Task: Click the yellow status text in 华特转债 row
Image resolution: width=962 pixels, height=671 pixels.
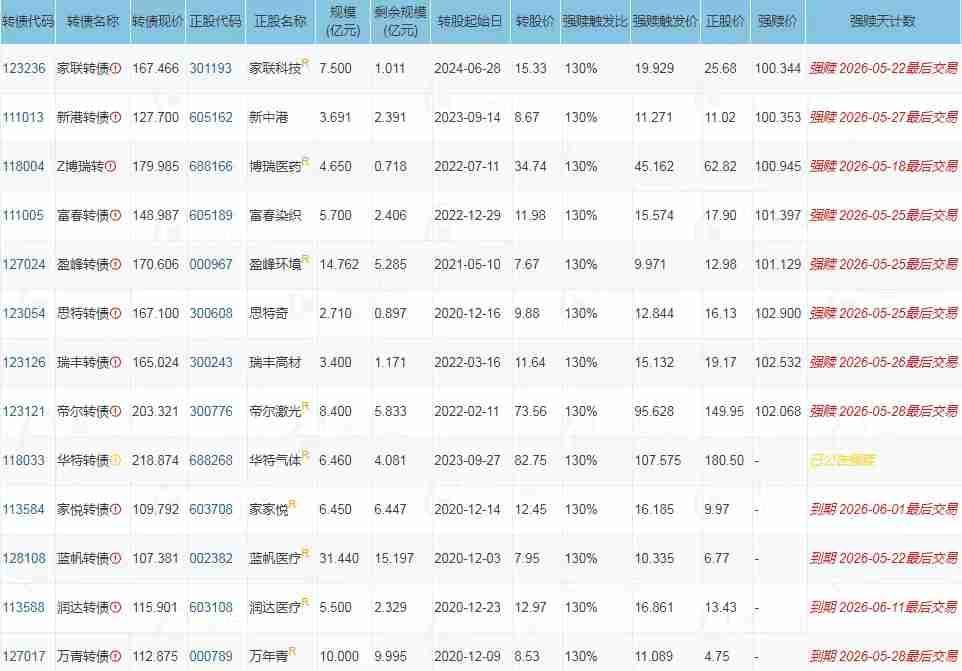Action: pyautogui.click(x=842, y=460)
